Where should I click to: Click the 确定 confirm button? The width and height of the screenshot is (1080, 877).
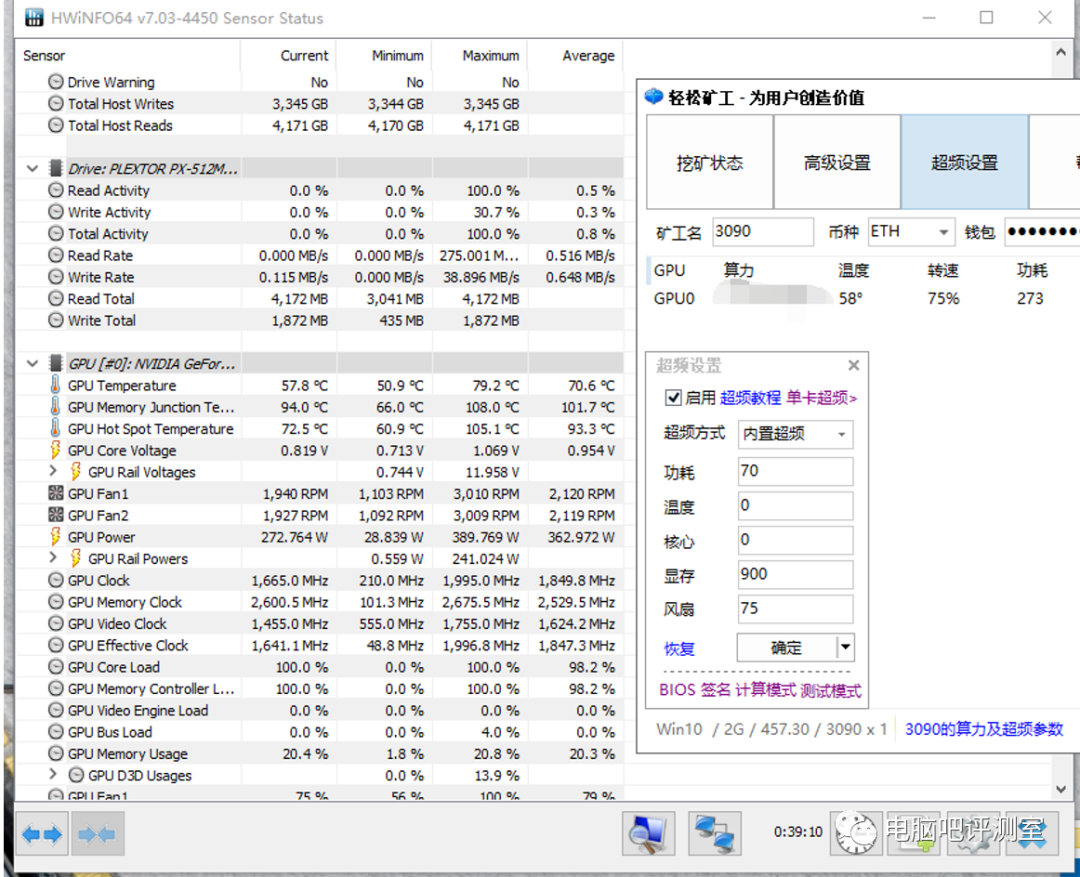tap(786, 647)
